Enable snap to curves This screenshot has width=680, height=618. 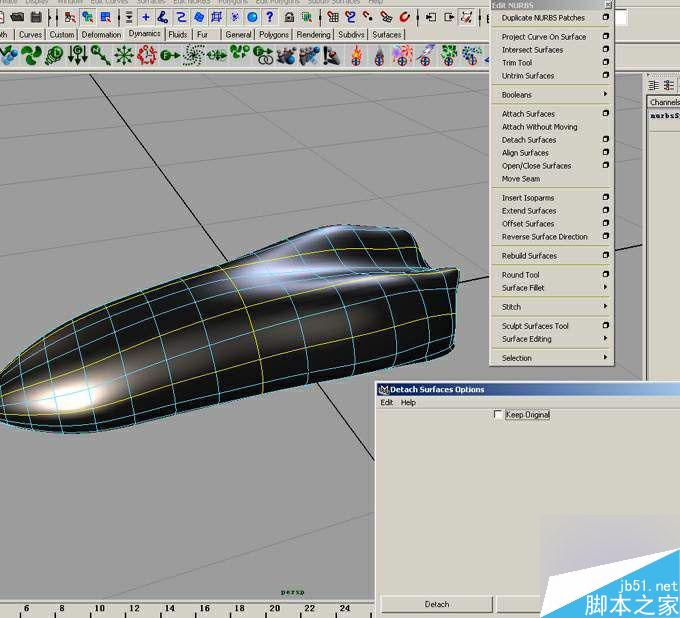click(x=350, y=17)
